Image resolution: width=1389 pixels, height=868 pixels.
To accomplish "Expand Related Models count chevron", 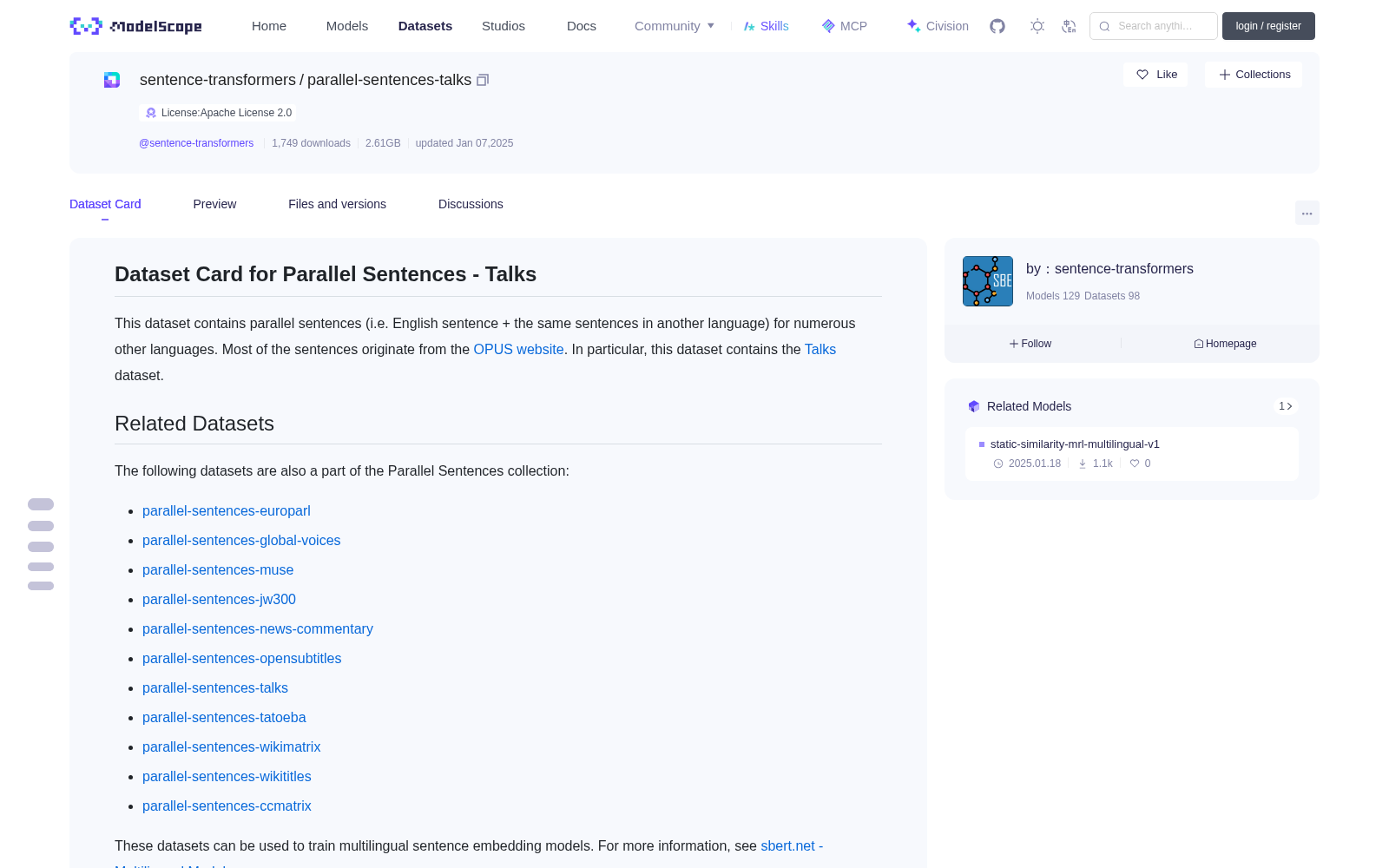I will pyautogui.click(x=1286, y=406).
